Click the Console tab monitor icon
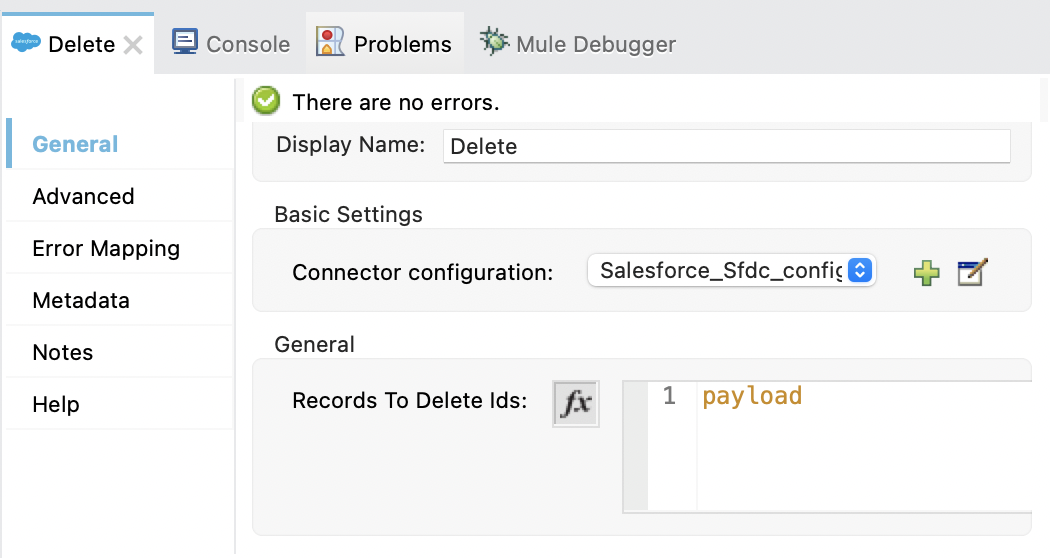Screen dimensions: 1050x558 click(185, 43)
